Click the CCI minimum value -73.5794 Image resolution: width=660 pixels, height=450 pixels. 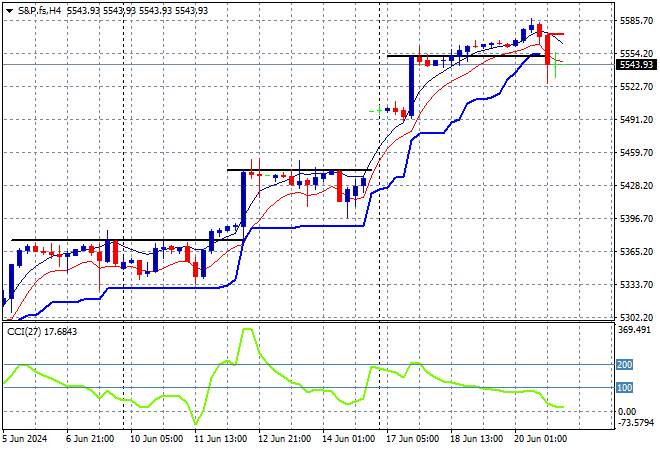635,422
